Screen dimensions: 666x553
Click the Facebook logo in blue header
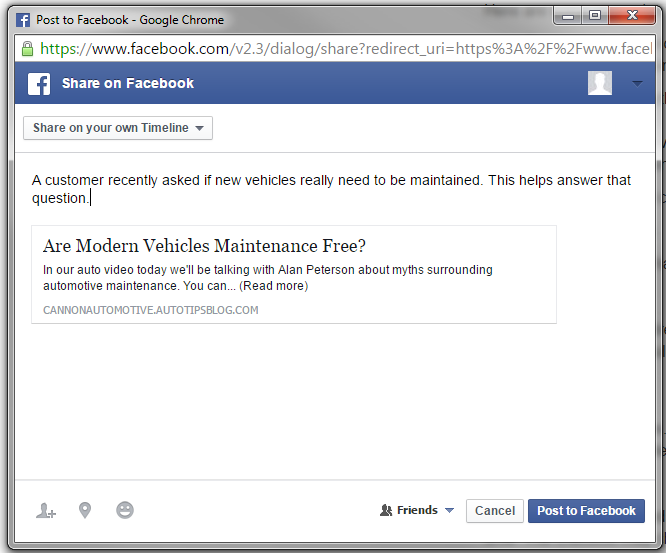coord(39,84)
